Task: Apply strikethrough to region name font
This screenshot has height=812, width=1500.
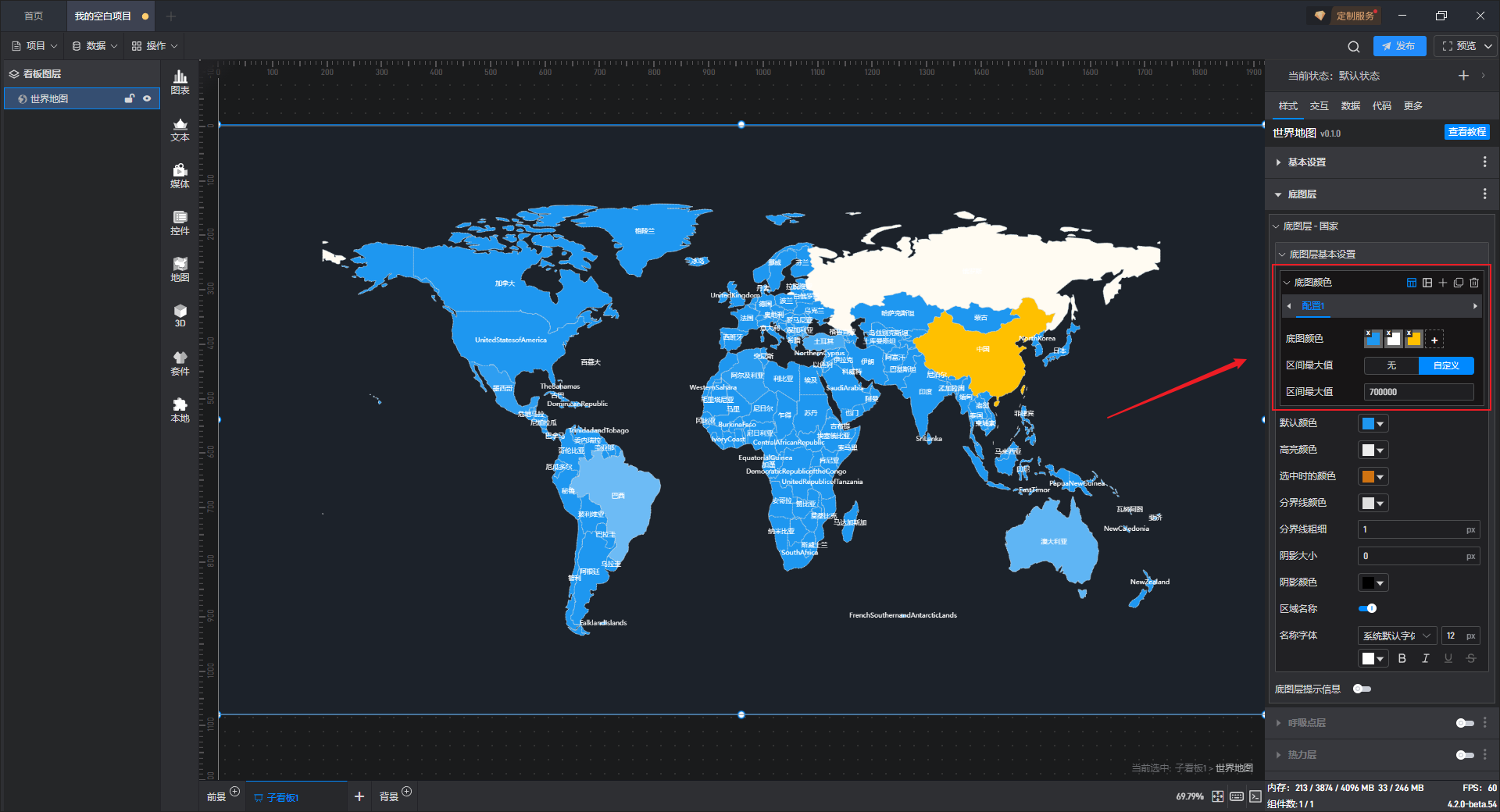Action: click(1471, 659)
